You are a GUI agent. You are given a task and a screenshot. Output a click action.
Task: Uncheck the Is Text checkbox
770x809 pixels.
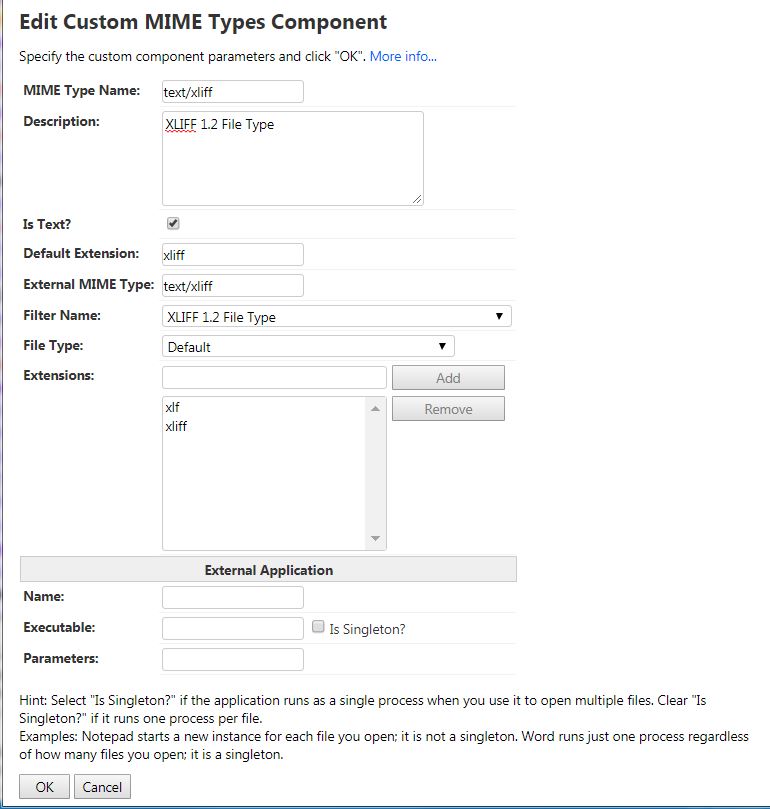click(x=173, y=223)
